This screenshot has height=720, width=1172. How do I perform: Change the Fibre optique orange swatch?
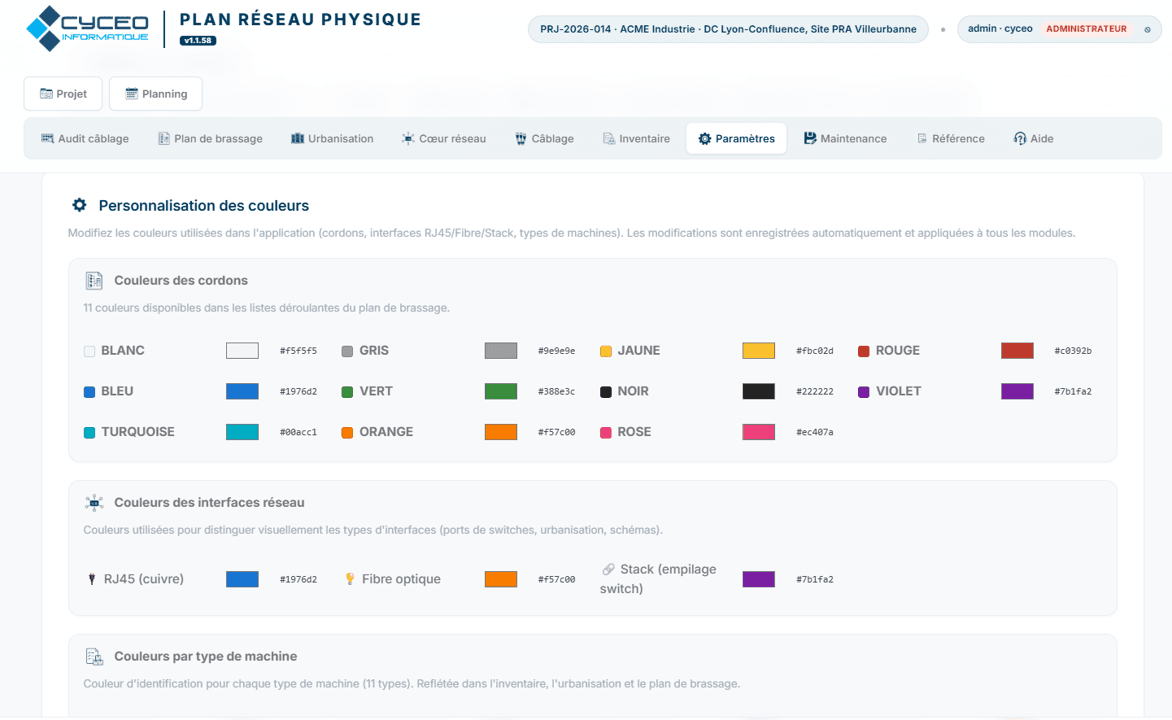click(x=501, y=579)
